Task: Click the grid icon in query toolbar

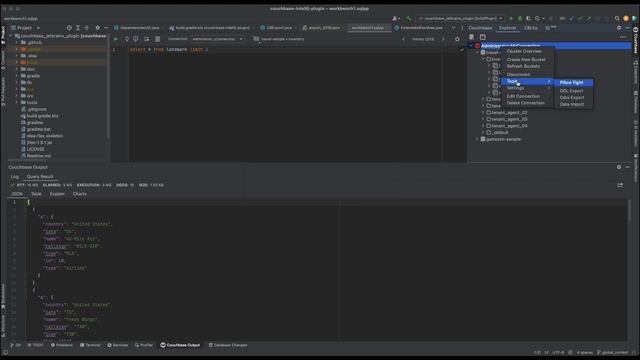Action: [158, 39]
